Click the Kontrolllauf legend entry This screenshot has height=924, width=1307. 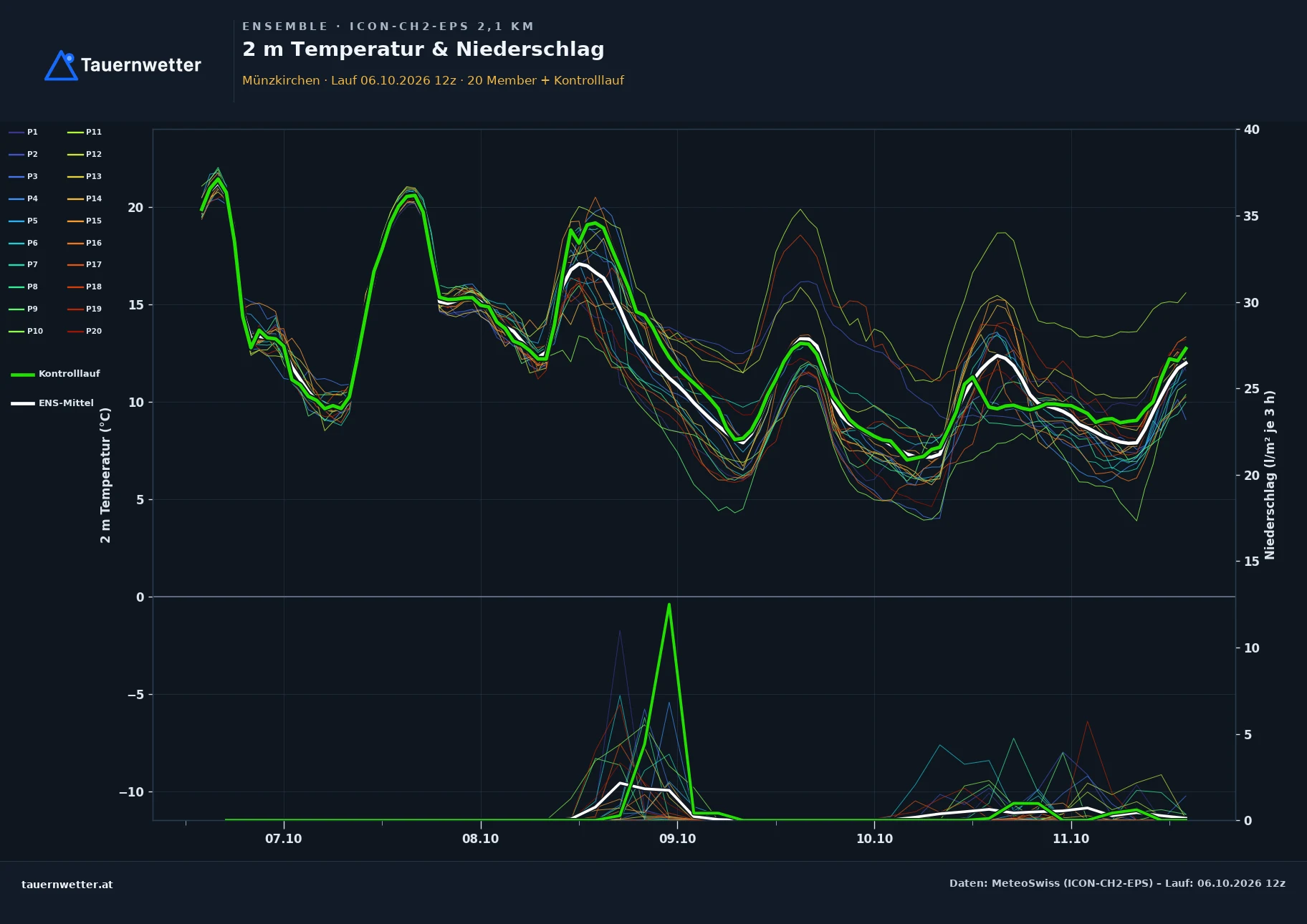[x=55, y=374]
